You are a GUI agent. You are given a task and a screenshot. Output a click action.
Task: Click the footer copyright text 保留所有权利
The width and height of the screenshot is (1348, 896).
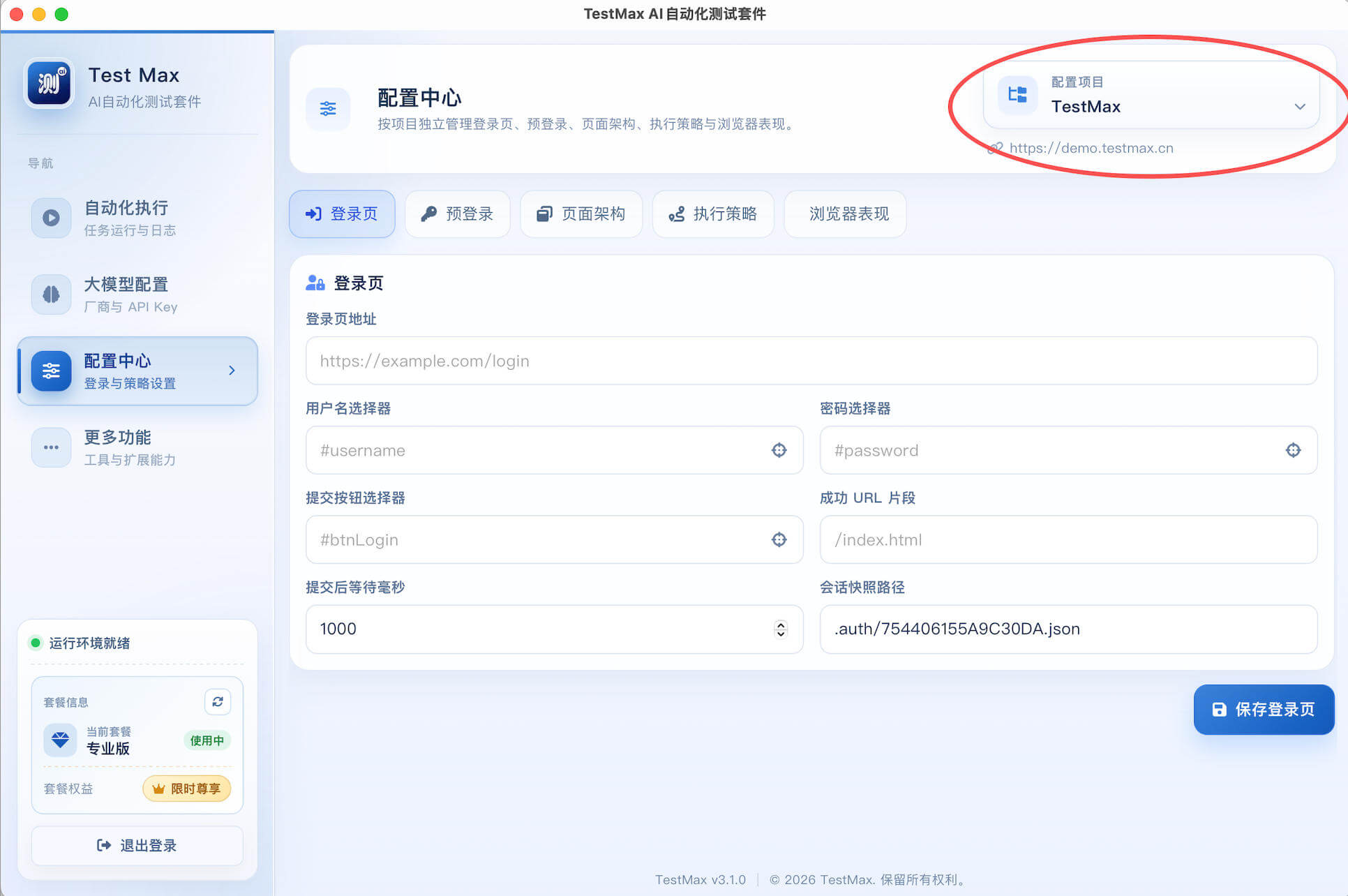pyautogui.click(x=924, y=879)
